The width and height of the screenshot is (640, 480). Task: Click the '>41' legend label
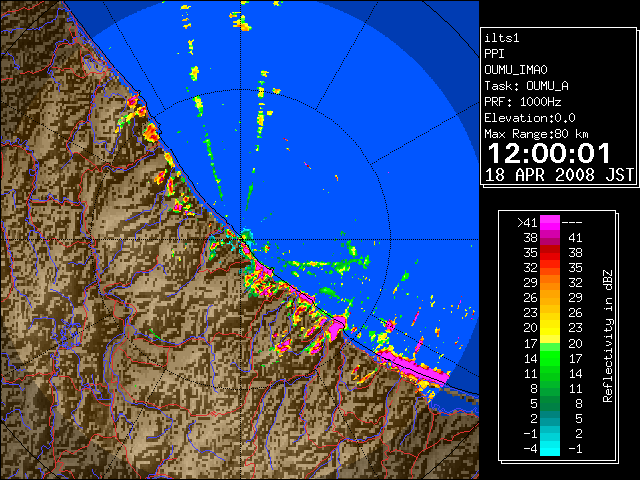[527, 223]
